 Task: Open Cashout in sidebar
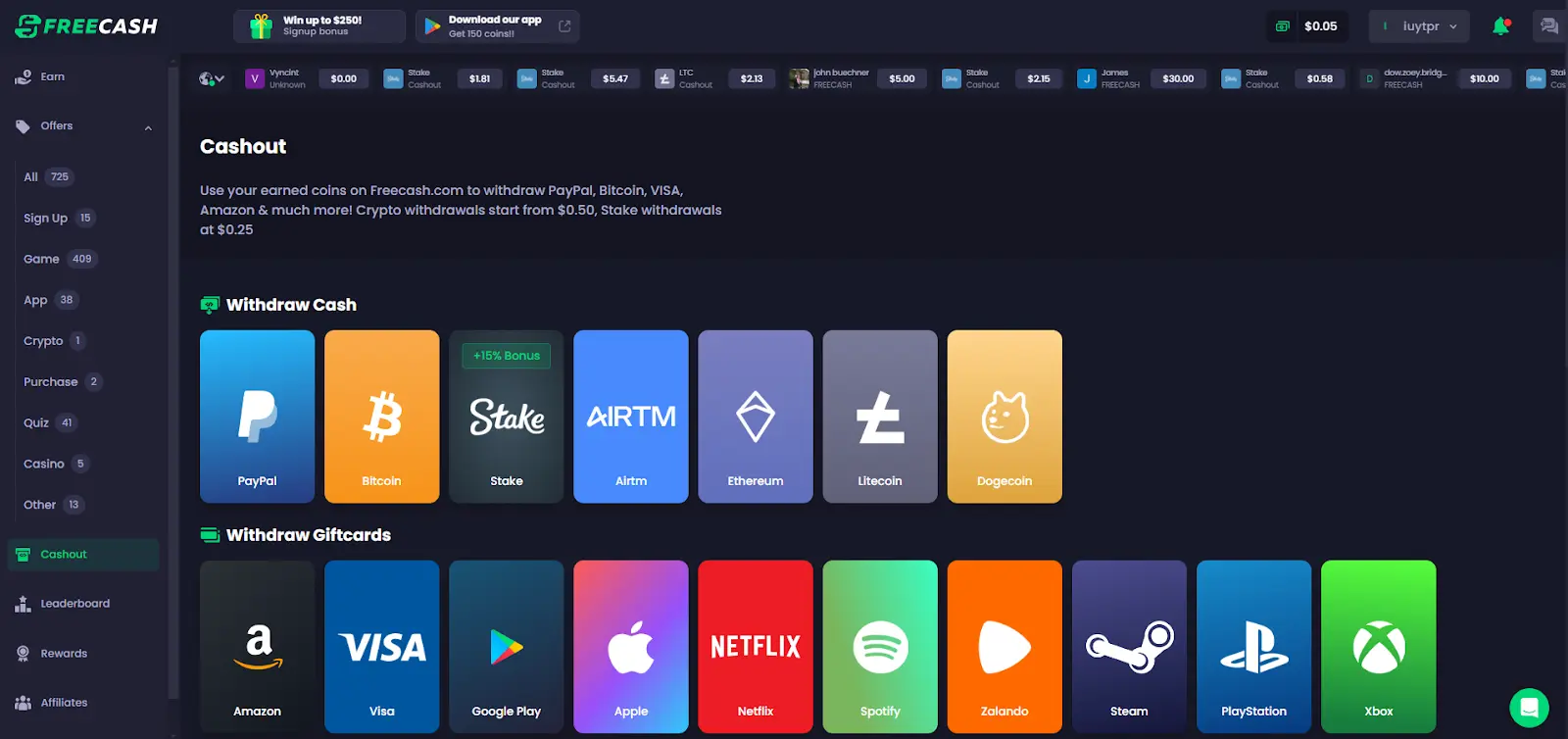pos(82,555)
